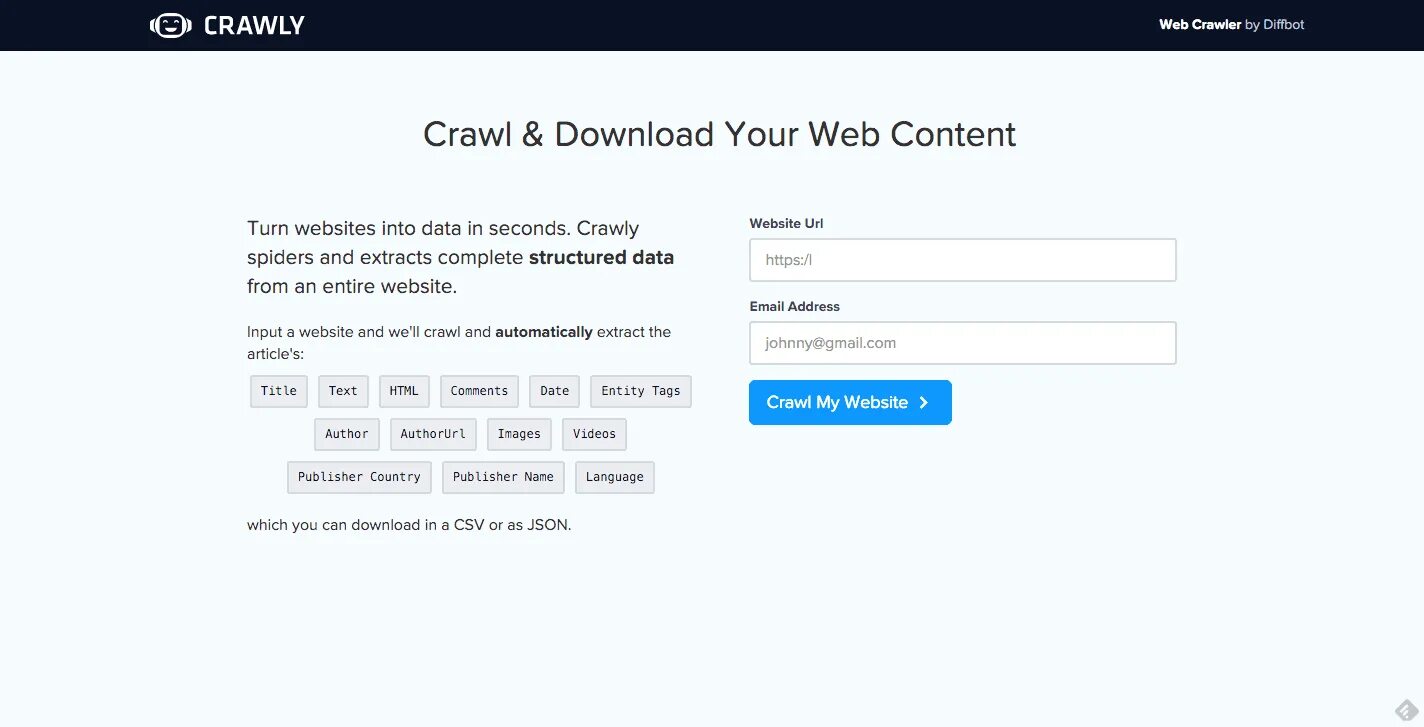1424x727 pixels.
Task: Select the Publisher Country extraction tag
Action: (359, 477)
